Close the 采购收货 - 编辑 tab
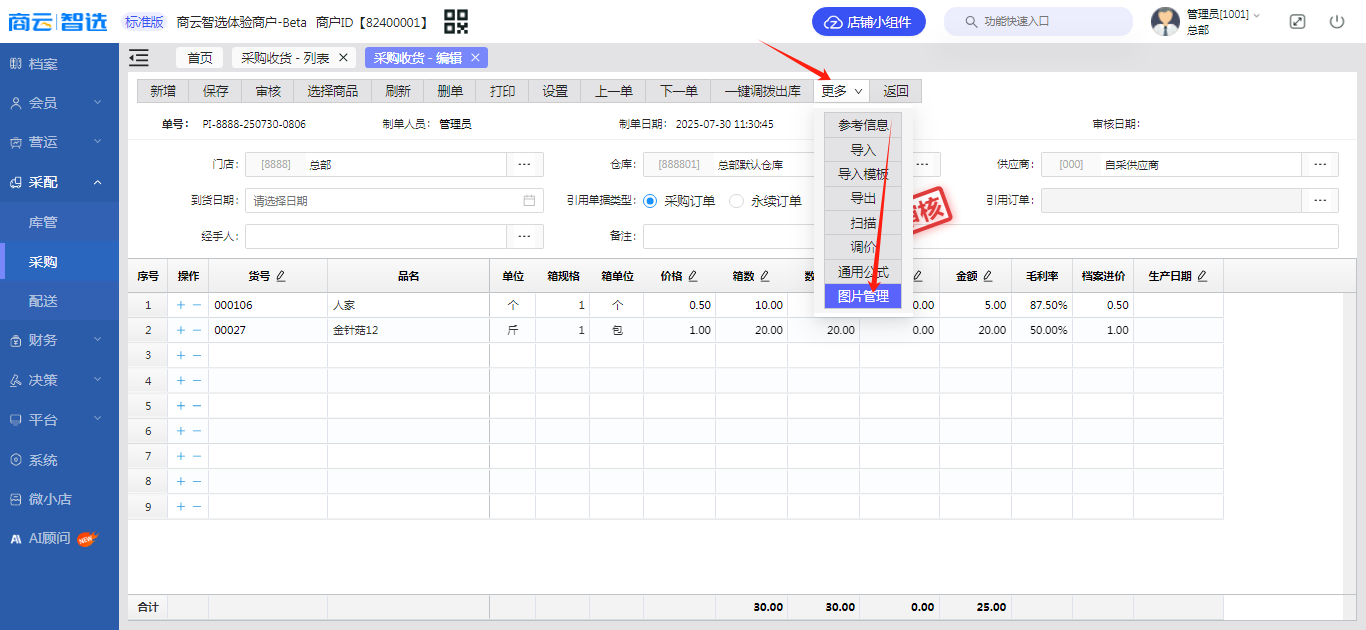This screenshot has width=1366, height=630. pos(476,58)
